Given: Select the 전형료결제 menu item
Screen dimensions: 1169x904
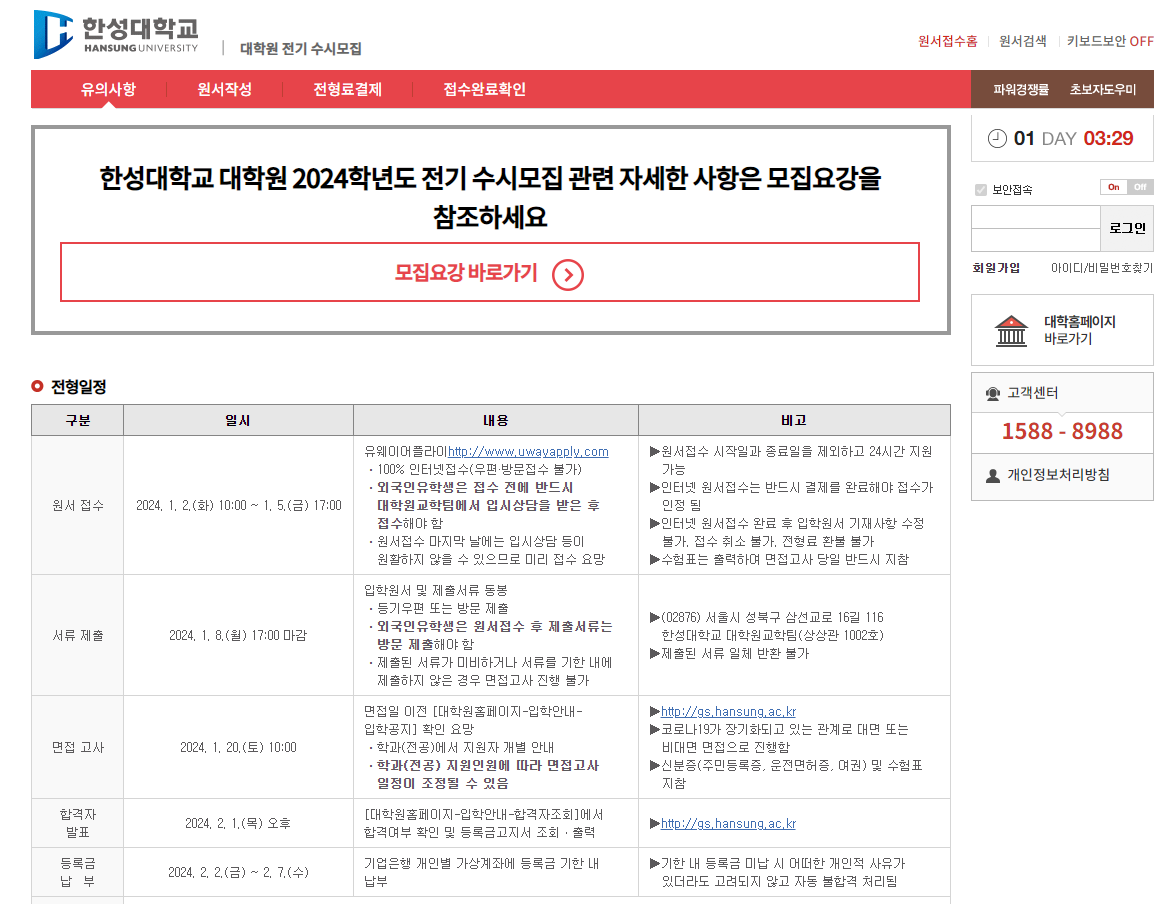Looking at the screenshot, I should coord(347,89).
